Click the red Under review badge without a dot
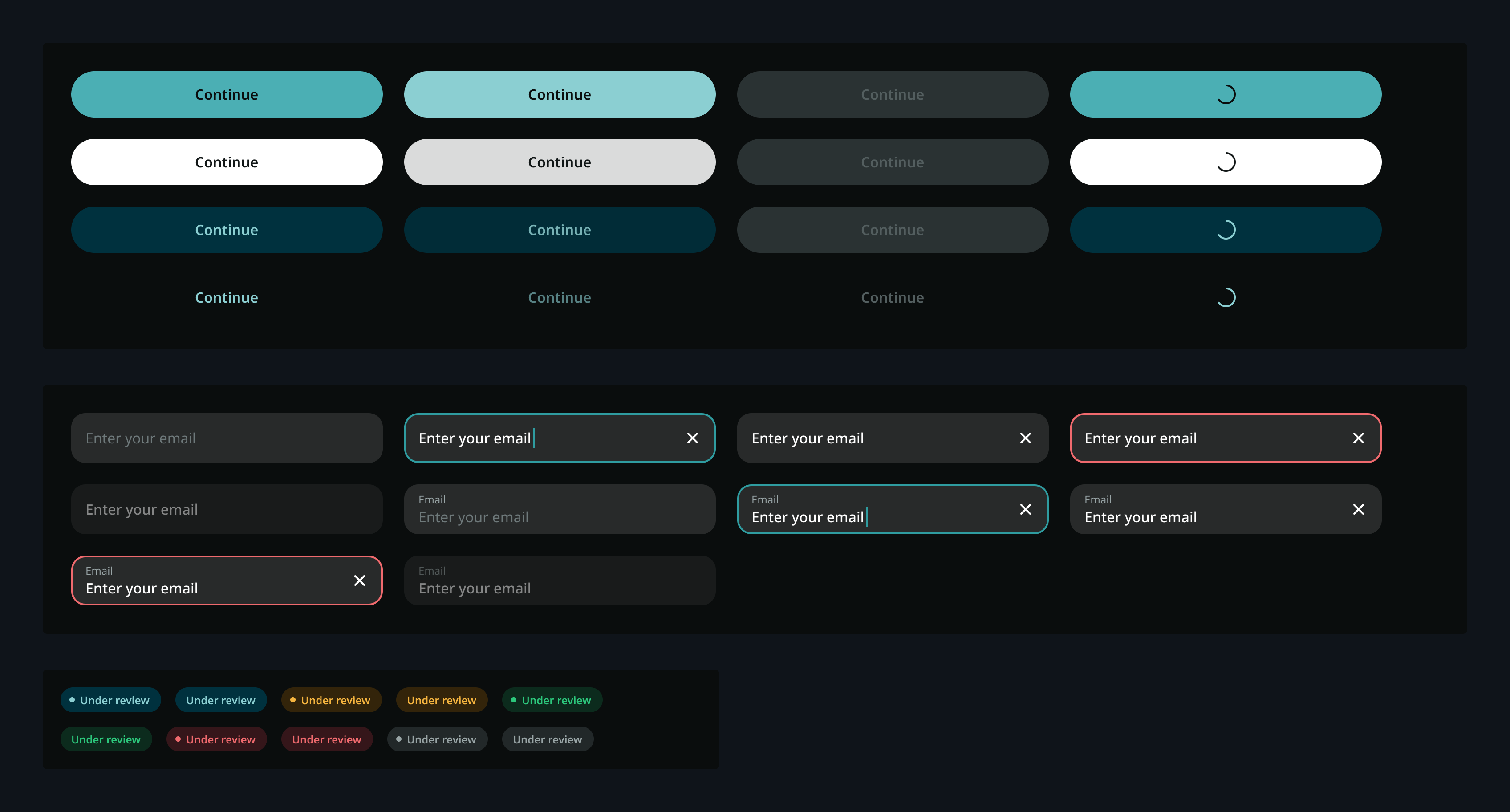Screen dimensions: 1510x812 [327, 739]
